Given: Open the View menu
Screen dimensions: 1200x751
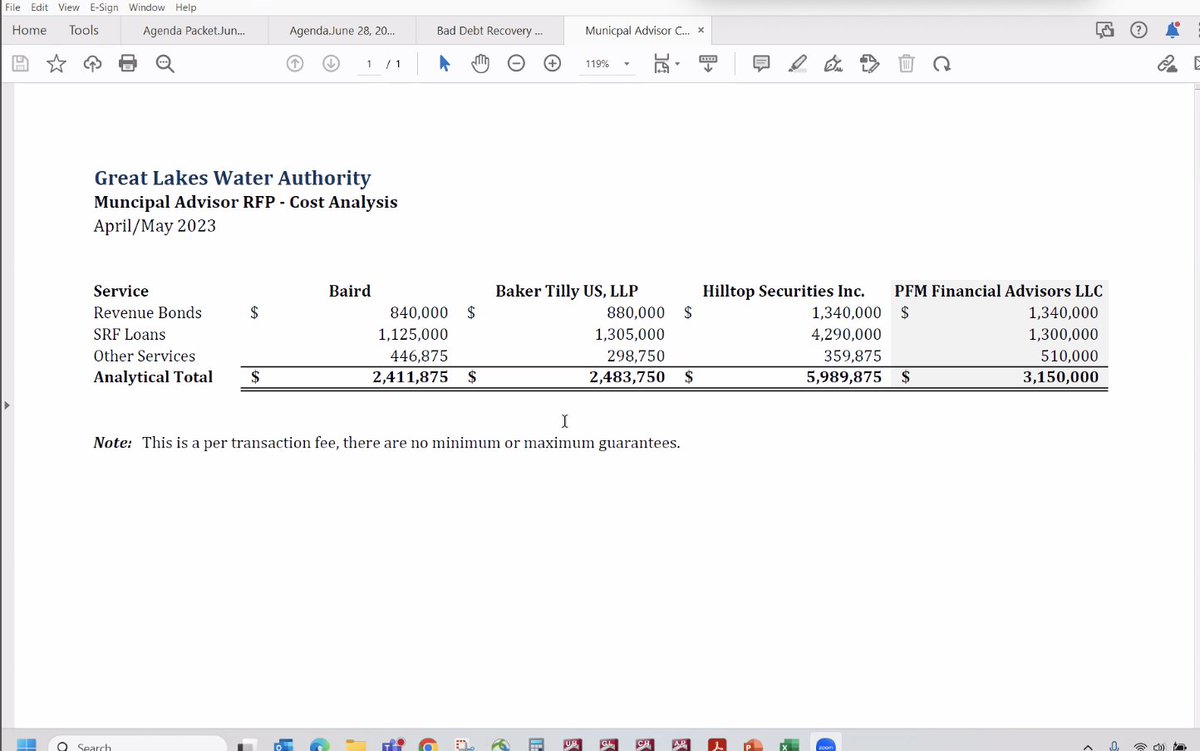Looking at the screenshot, I should (69, 7).
